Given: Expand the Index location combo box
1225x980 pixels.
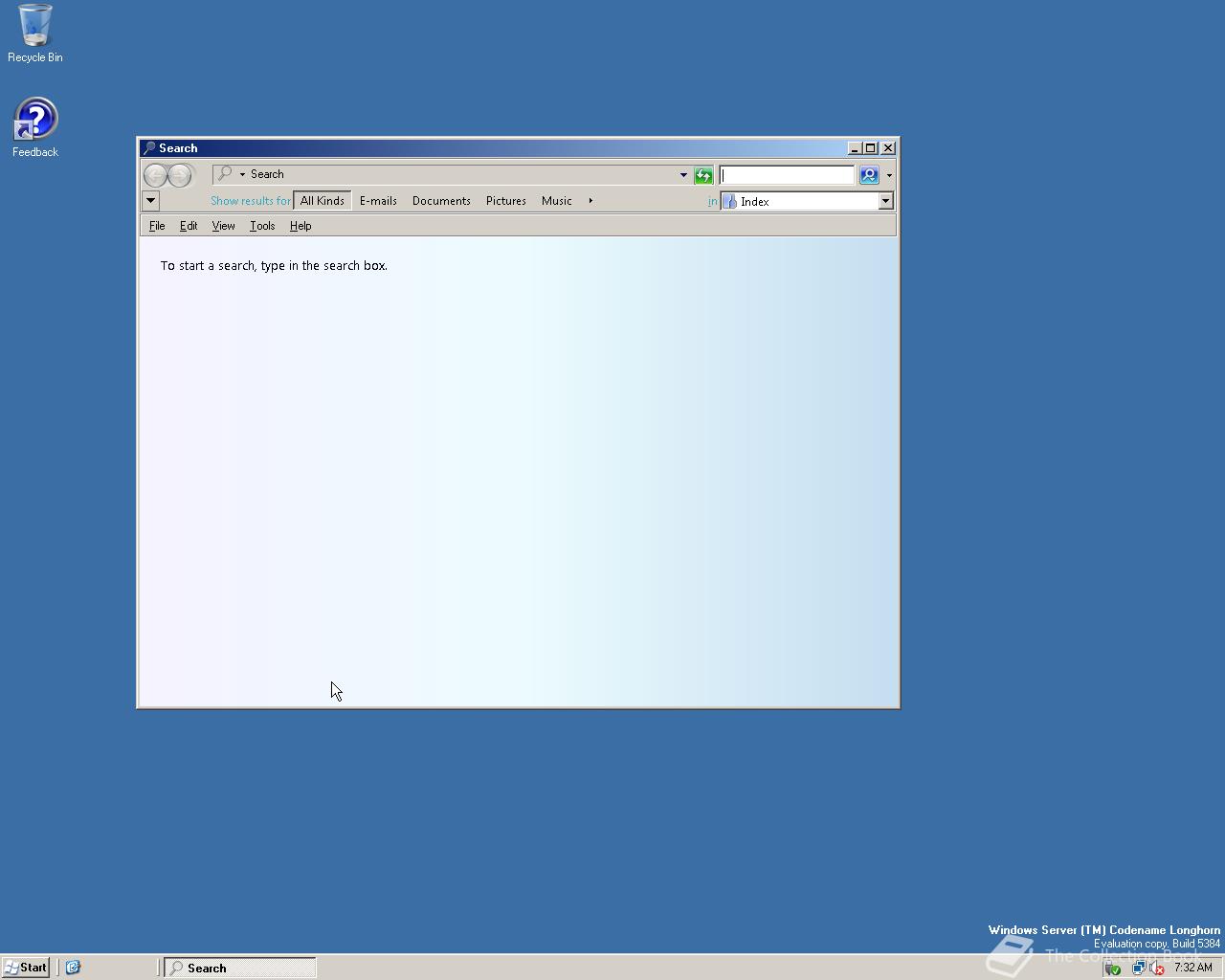Looking at the screenshot, I should pyautogui.click(x=885, y=201).
